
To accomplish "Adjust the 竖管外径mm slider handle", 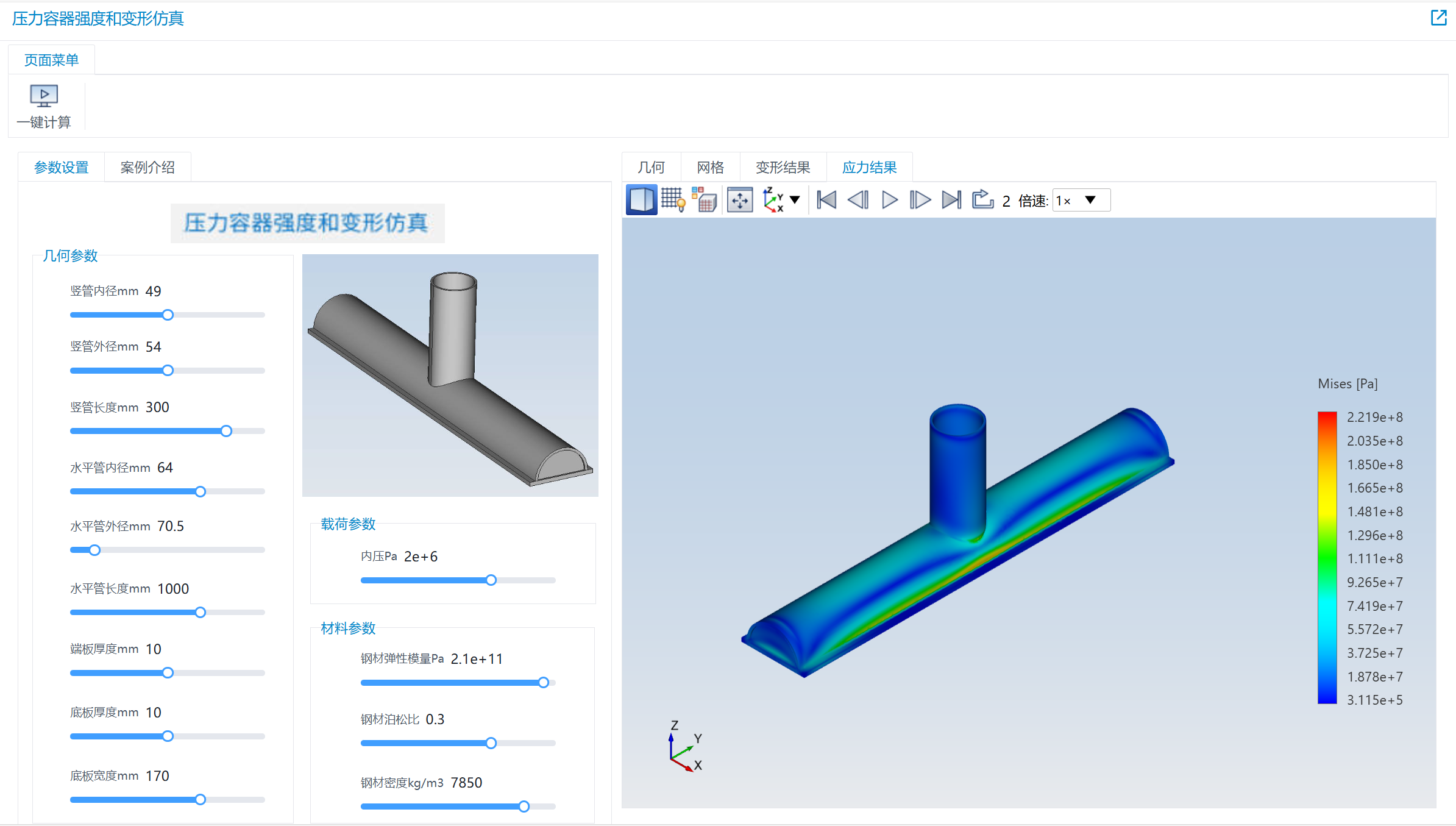I will 168,371.
